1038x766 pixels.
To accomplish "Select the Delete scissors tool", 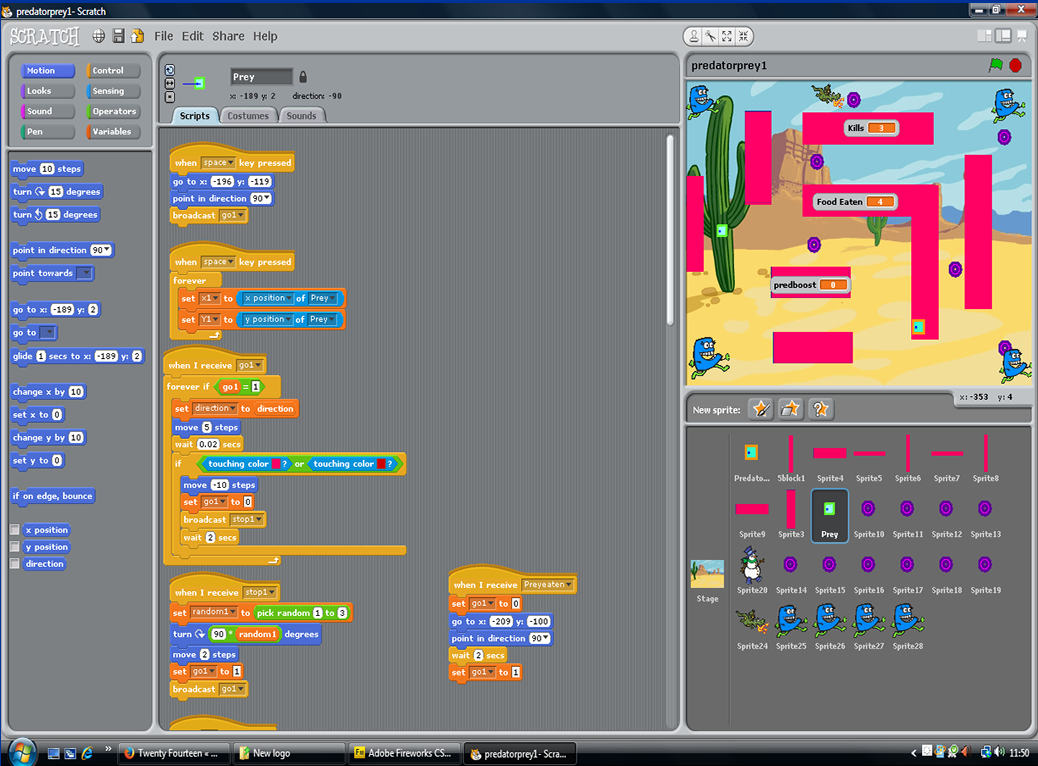I will (x=710, y=36).
